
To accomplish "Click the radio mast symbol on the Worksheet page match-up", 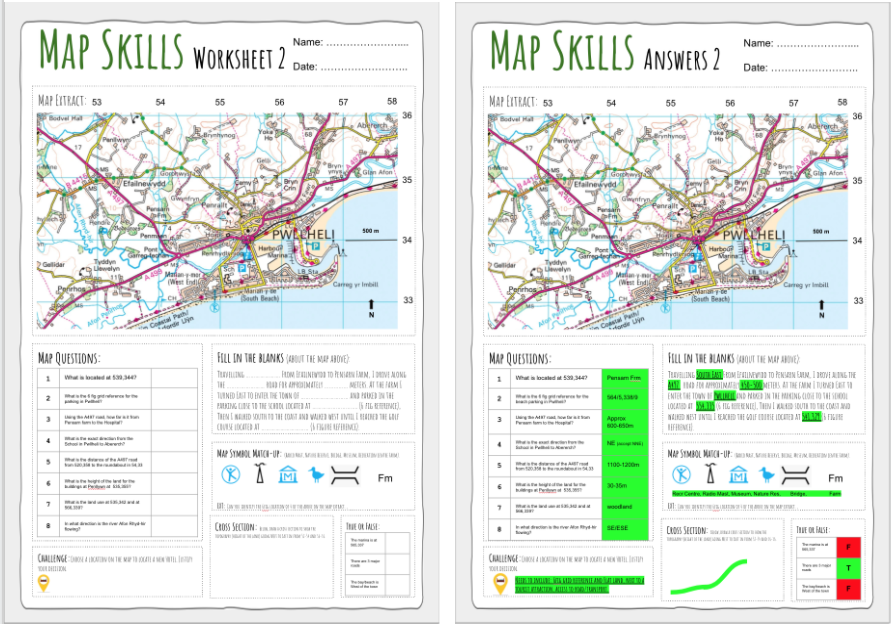I will [x=260, y=473].
